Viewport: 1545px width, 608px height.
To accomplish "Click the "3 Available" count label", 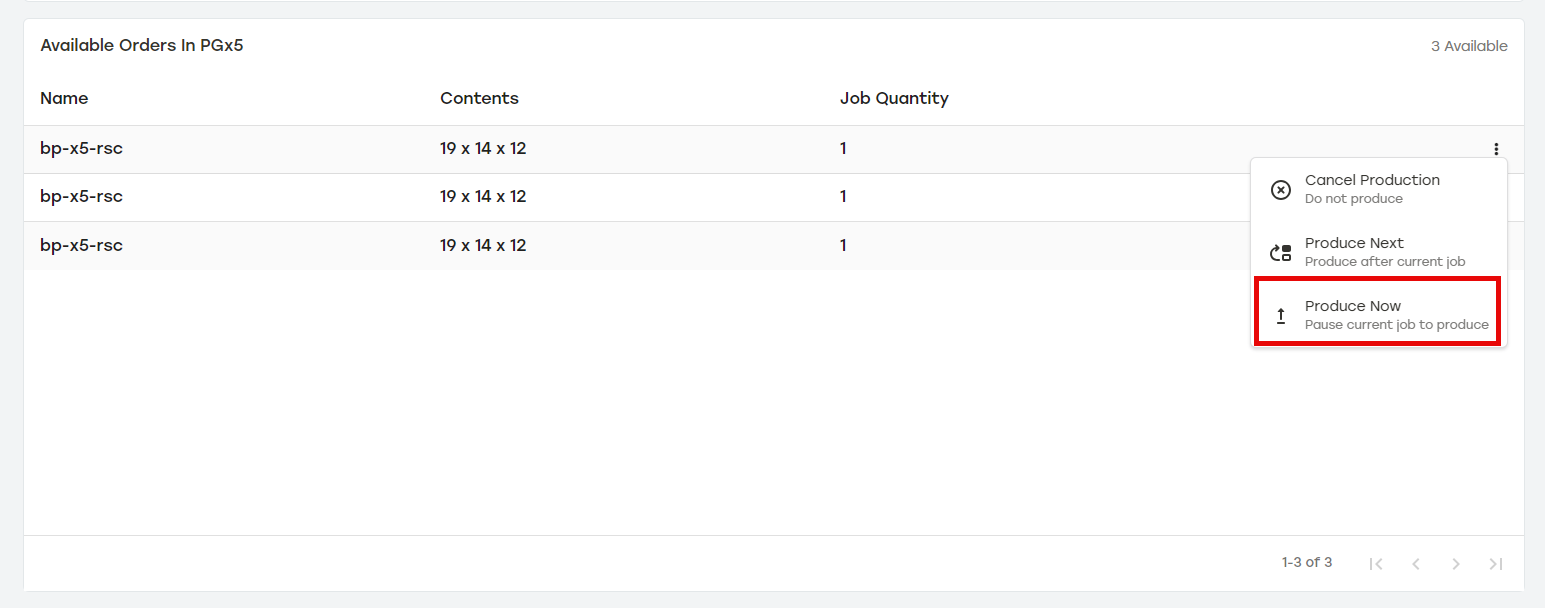I will coord(1468,46).
